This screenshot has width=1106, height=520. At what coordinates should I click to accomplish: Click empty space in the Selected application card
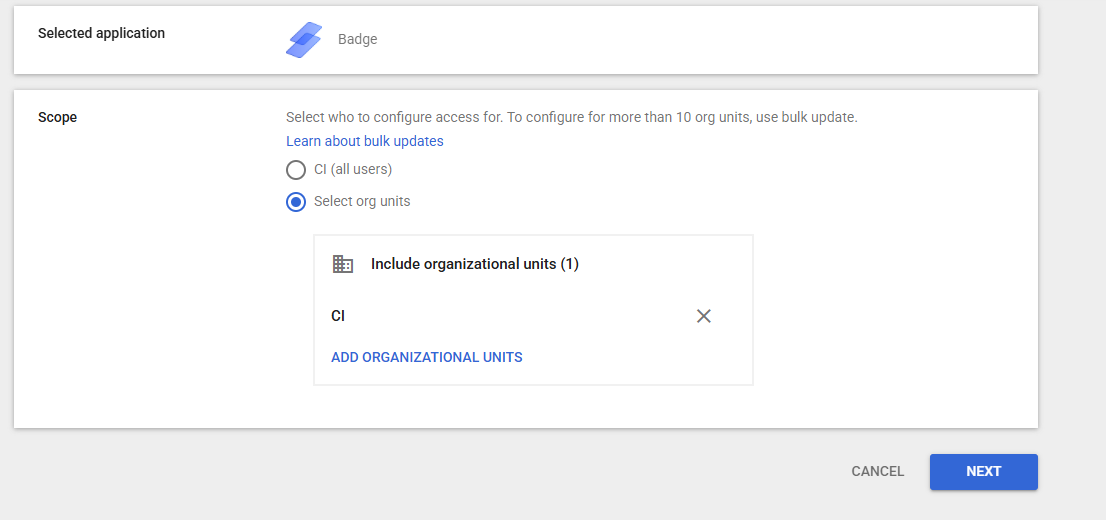point(705,40)
